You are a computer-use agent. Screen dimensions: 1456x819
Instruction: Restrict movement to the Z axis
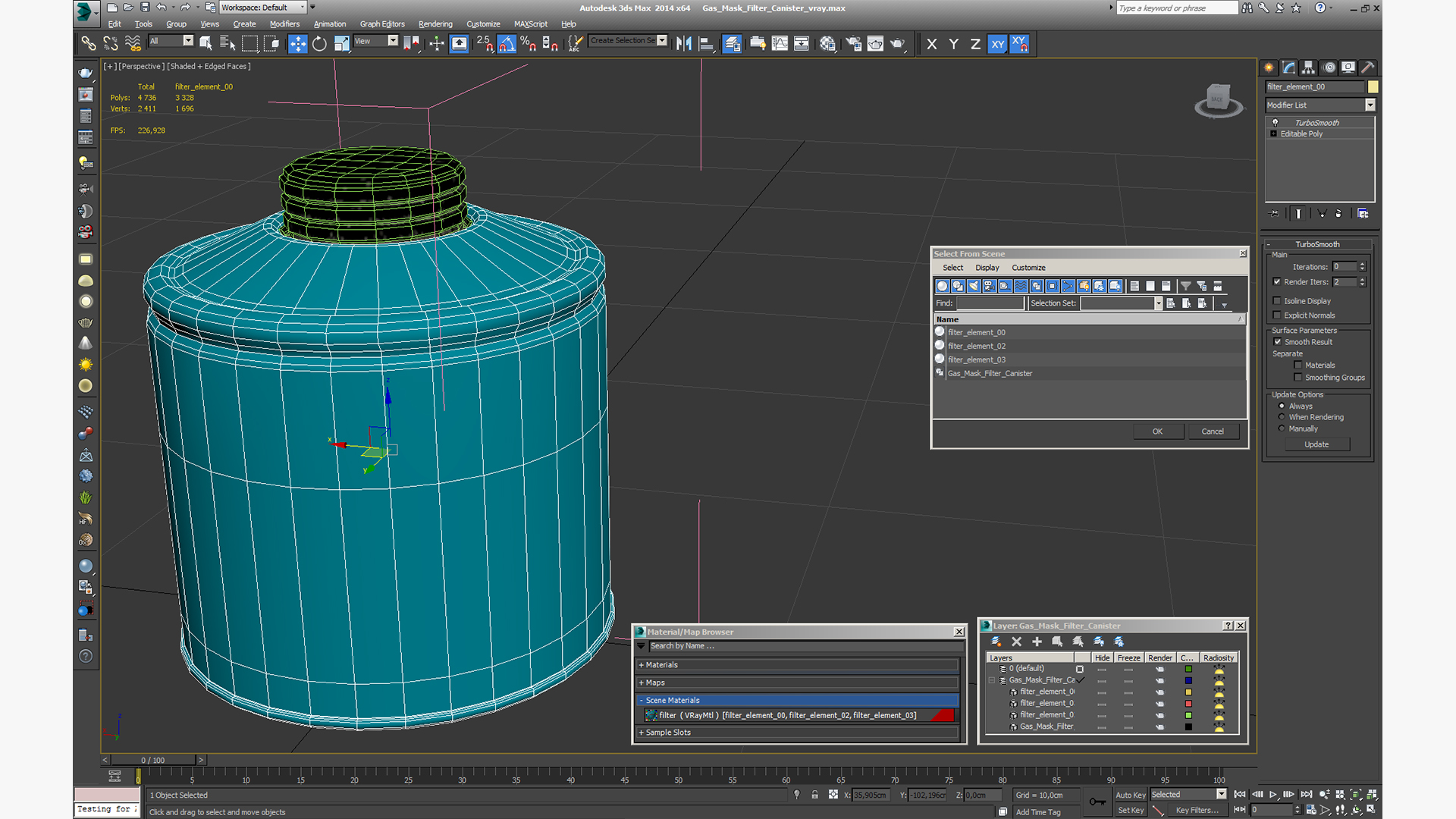click(975, 44)
